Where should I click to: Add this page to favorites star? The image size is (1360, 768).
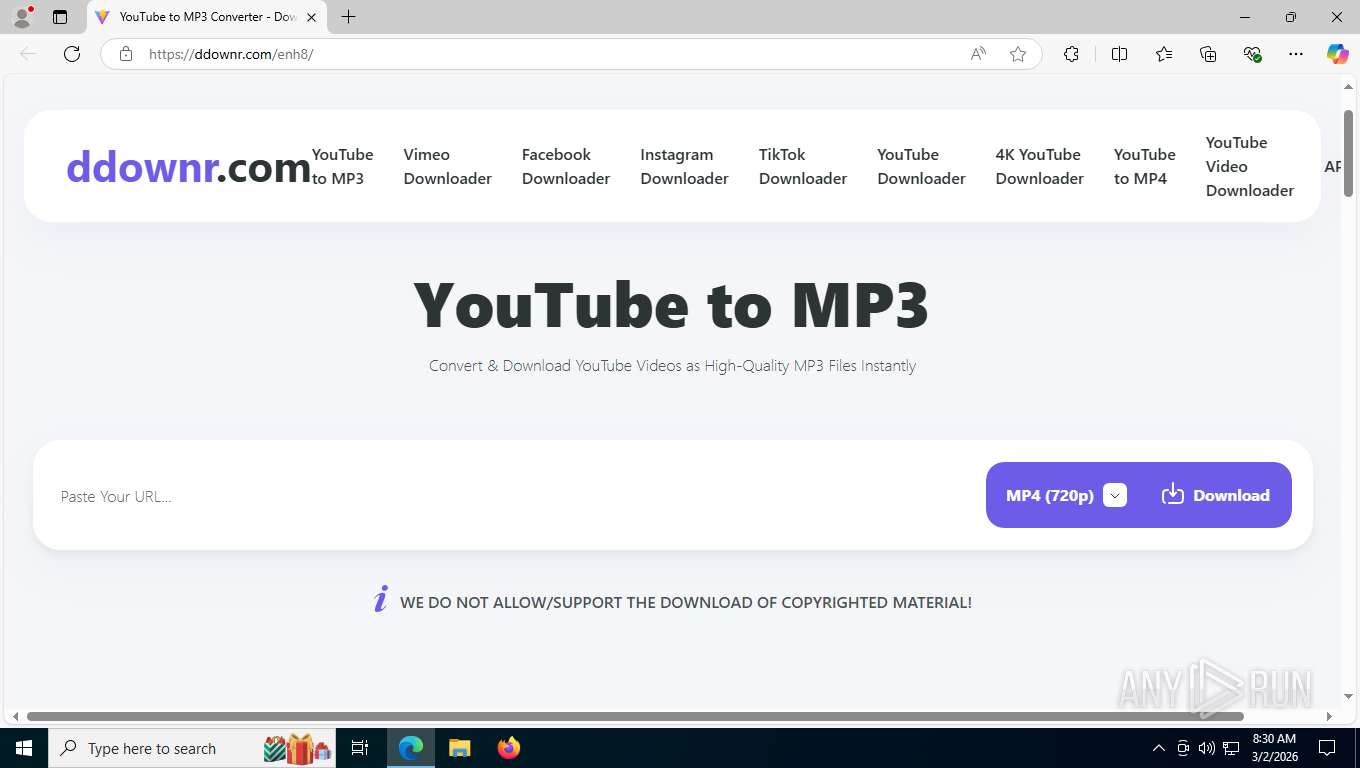point(1018,54)
